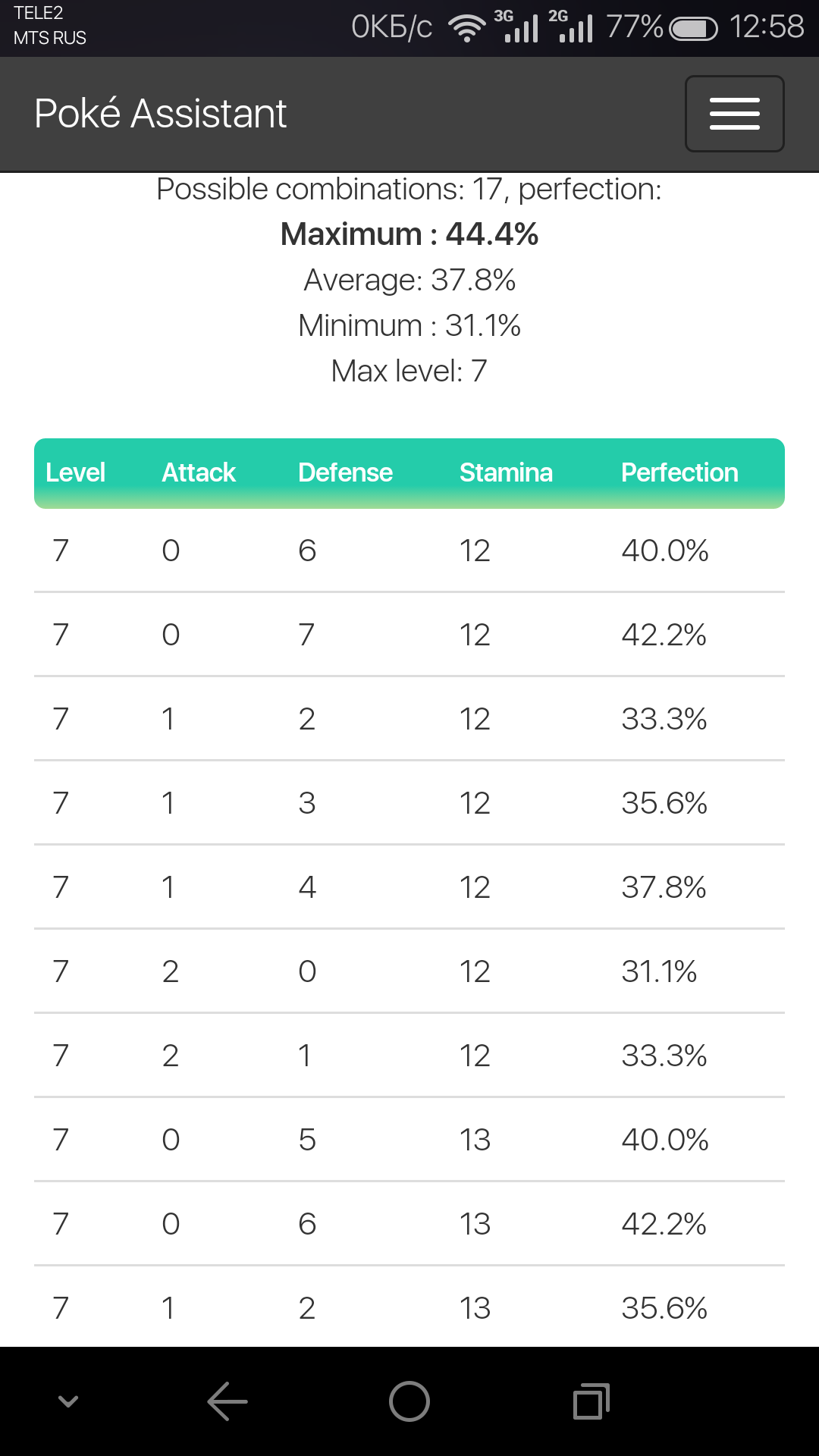This screenshot has width=819, height=1456.
Task: Select the last visible row with stamina 13
Action: [x=409, y=1307]
